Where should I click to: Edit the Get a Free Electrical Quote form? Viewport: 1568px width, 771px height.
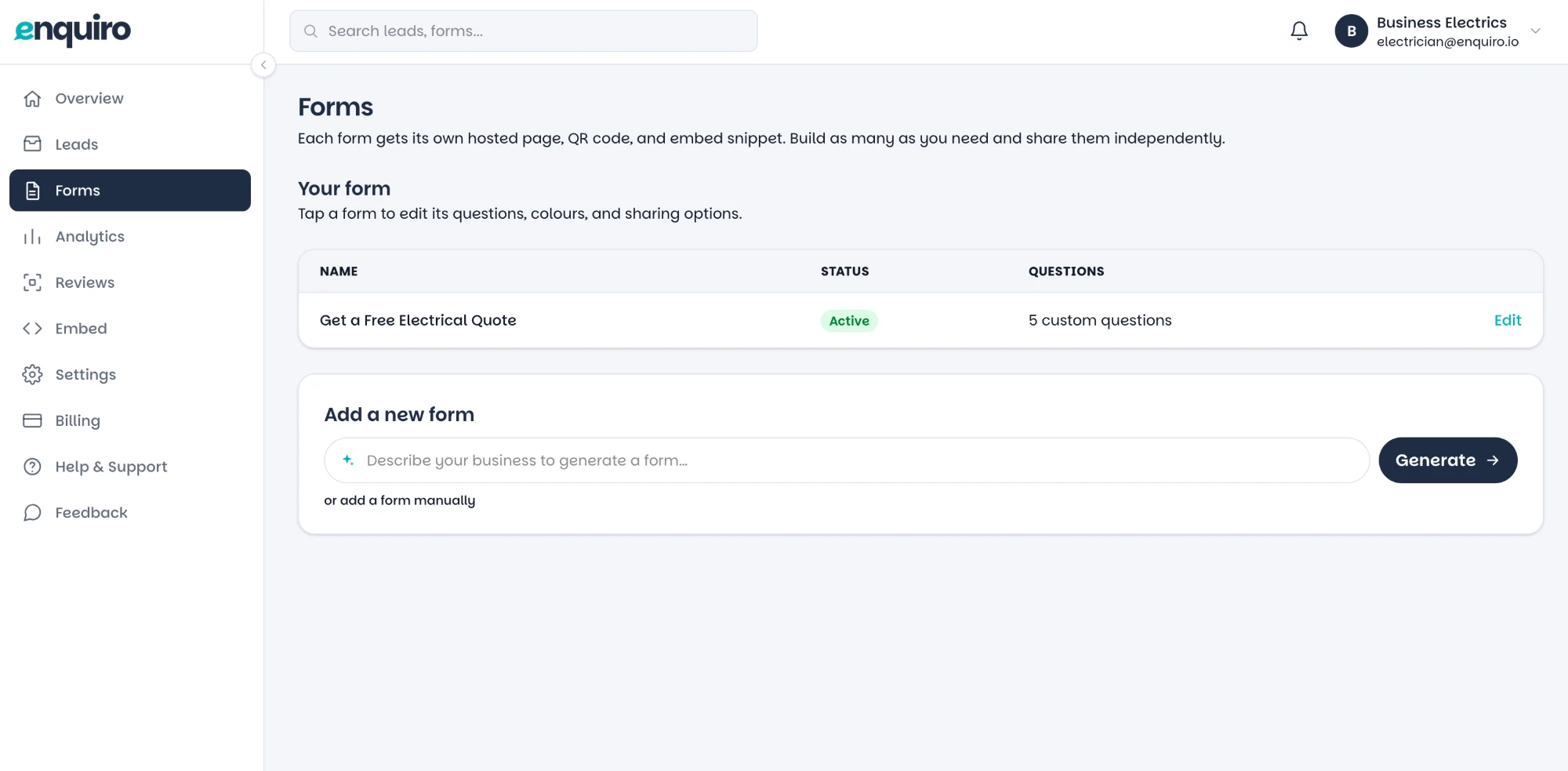click(1507, 320)
